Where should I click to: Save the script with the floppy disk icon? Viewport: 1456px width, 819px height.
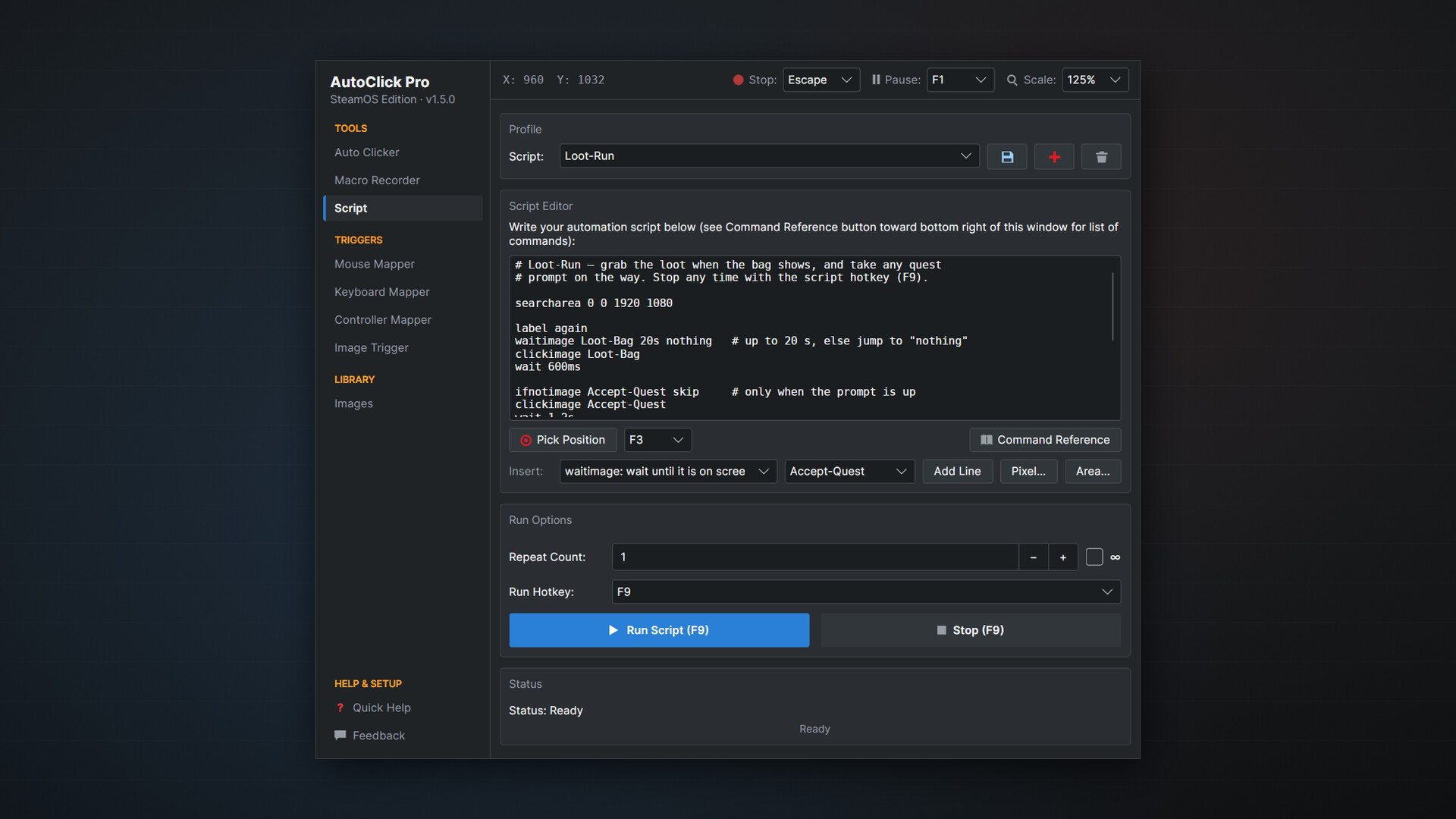[x=1007, y=157]
